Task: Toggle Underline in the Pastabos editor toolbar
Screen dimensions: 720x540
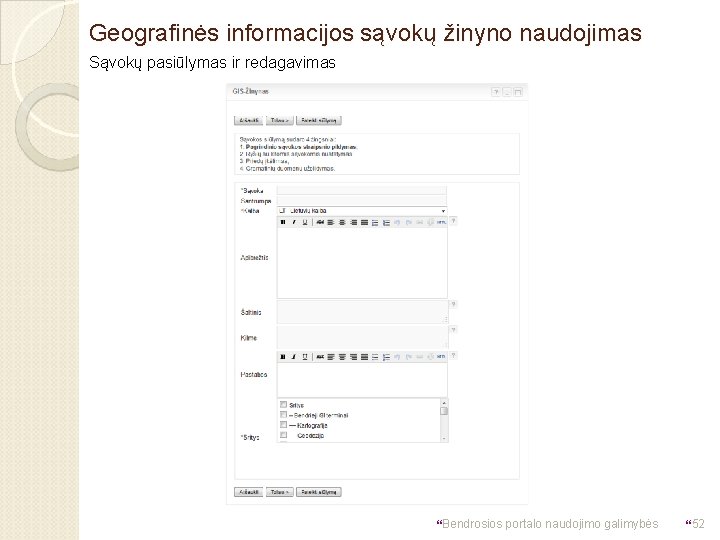Action: click(x=305, y=357)
